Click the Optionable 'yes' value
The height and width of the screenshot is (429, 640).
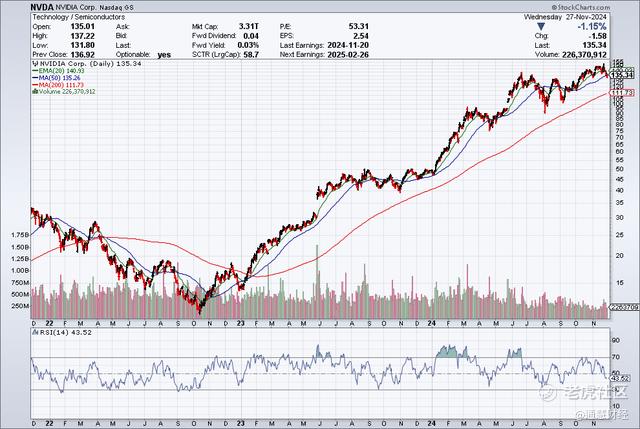164,55
